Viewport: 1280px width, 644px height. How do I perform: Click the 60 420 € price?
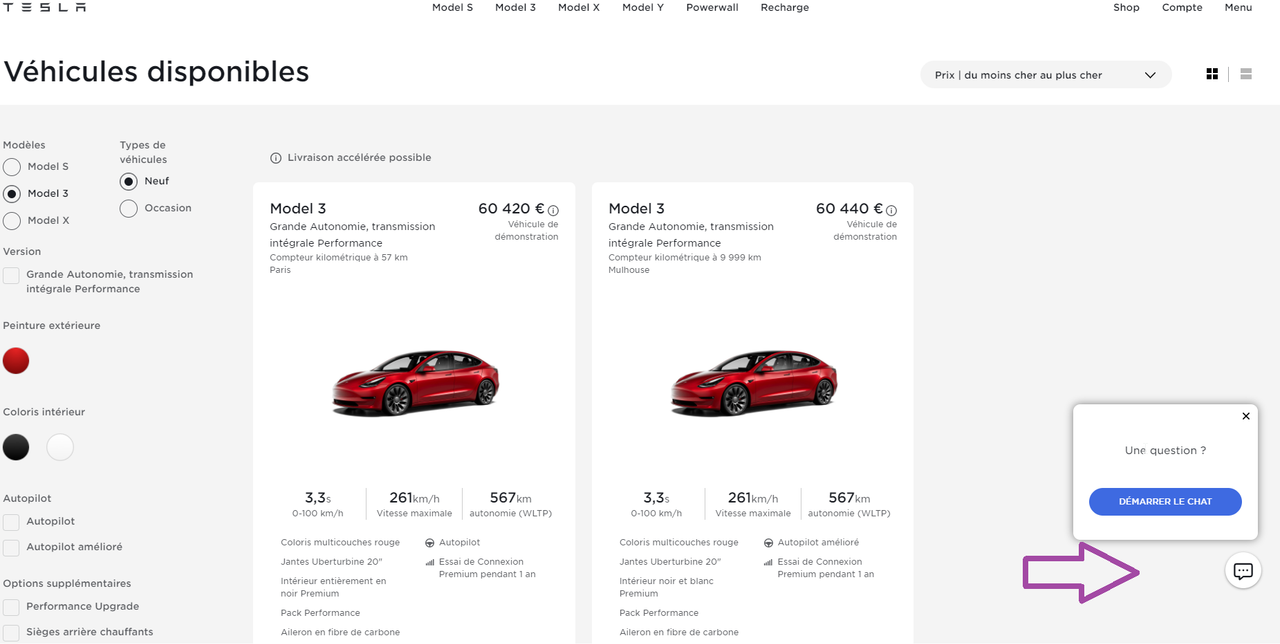click(x=511, y=209)
